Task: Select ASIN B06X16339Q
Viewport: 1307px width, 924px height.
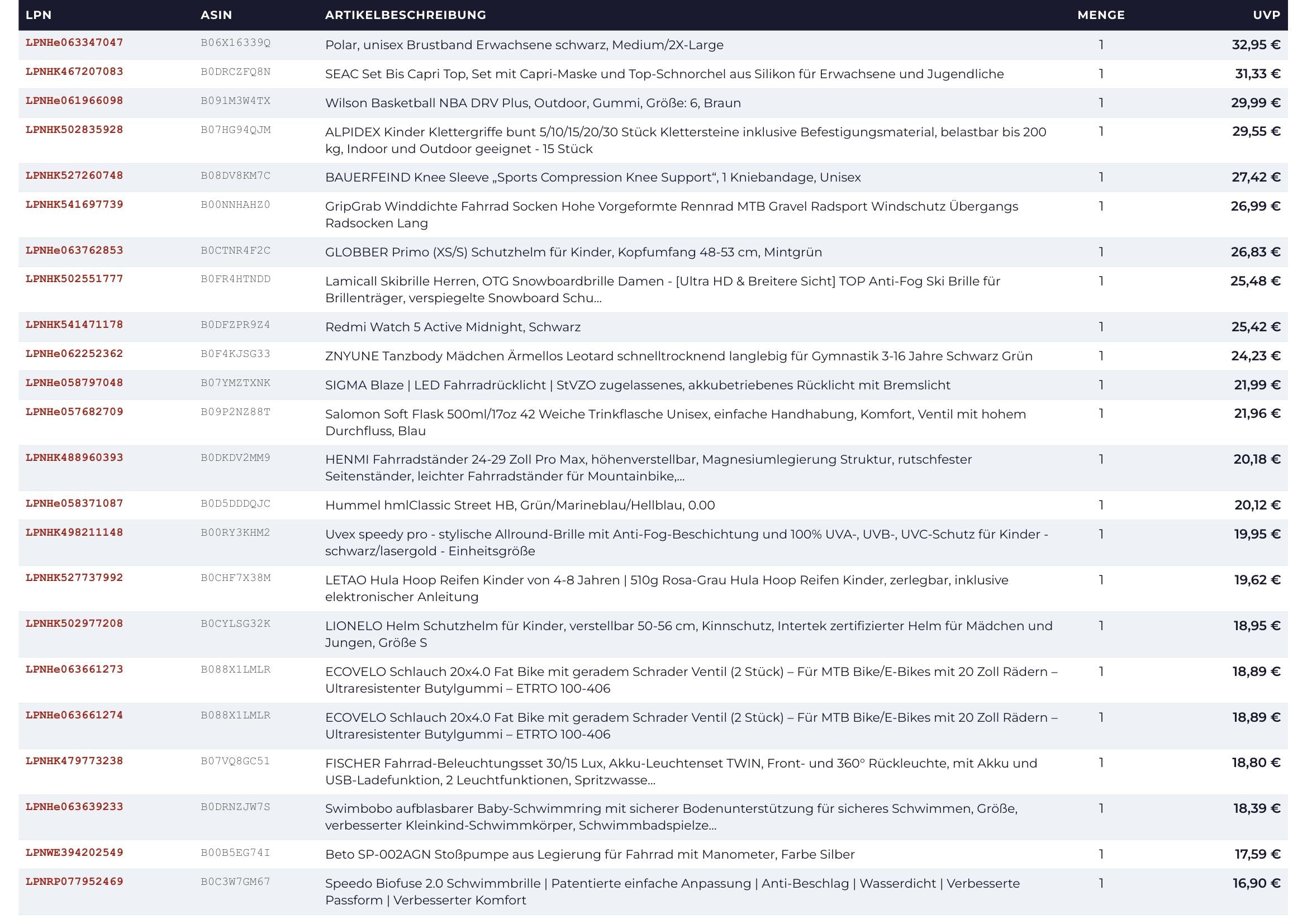Action: tap(236, 42)
